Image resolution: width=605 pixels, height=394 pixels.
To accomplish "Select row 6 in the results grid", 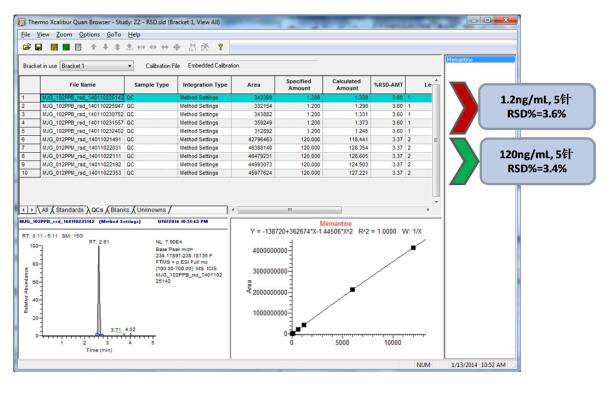I will click(x=226, y=139).
